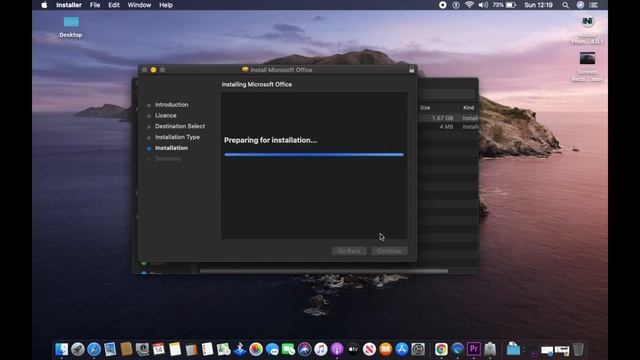Screen dimensions: 640x360
Task: Open Safari from the Dock
Action: tap(94, 349)
